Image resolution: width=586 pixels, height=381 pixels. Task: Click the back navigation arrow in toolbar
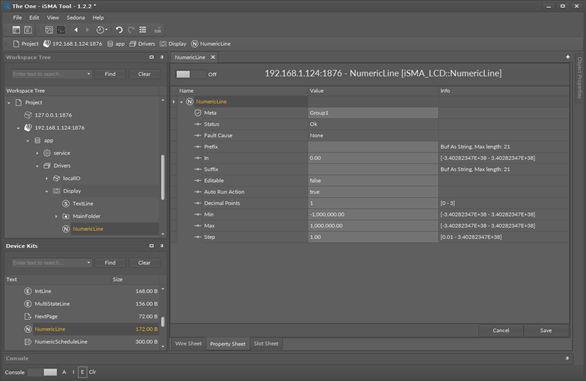[x=76, y=30]
